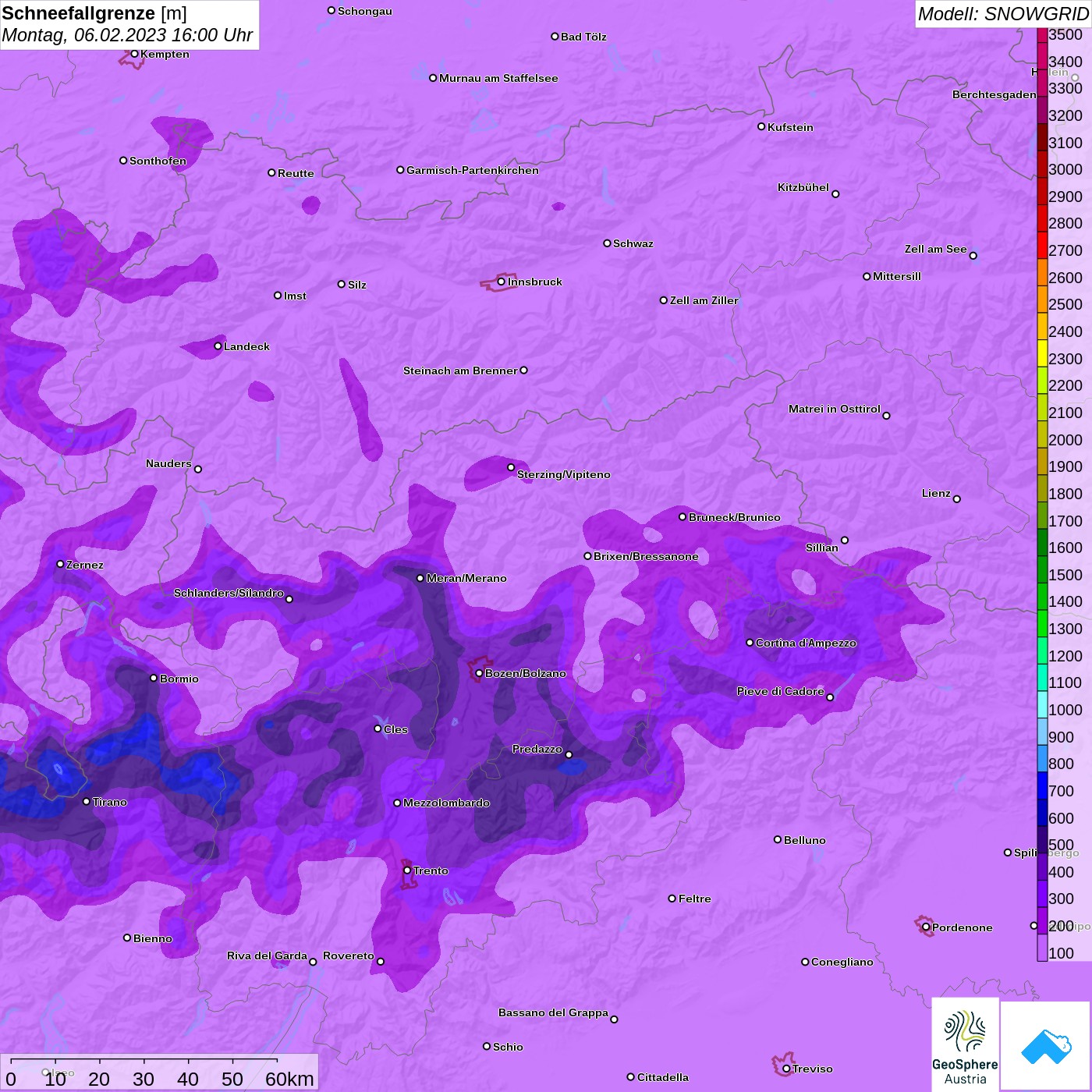The height and width of the screenshot is (1092, 1092).
Task: Click the date 'Montag, 06.02.2023 16:00 Uhr'
Action: tap(127, 35)
